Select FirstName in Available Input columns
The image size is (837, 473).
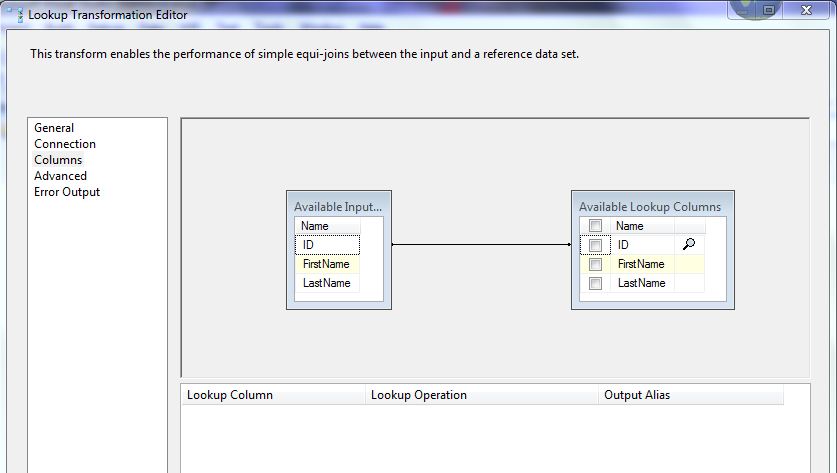(x=326, y=264)
